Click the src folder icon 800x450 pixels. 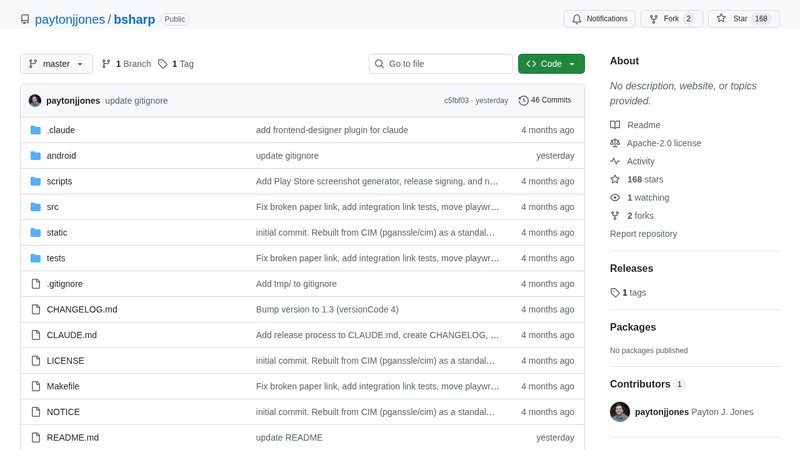click(x=35, y=207)
